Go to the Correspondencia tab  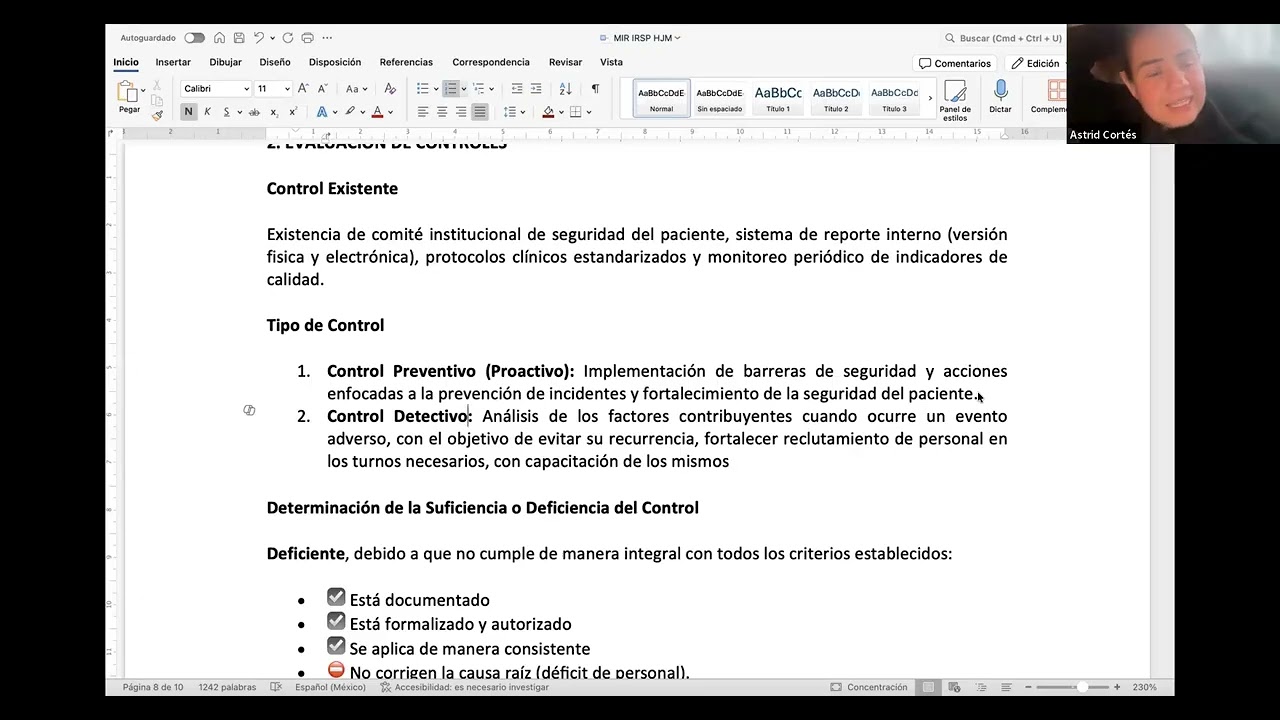tap(491, 62)
